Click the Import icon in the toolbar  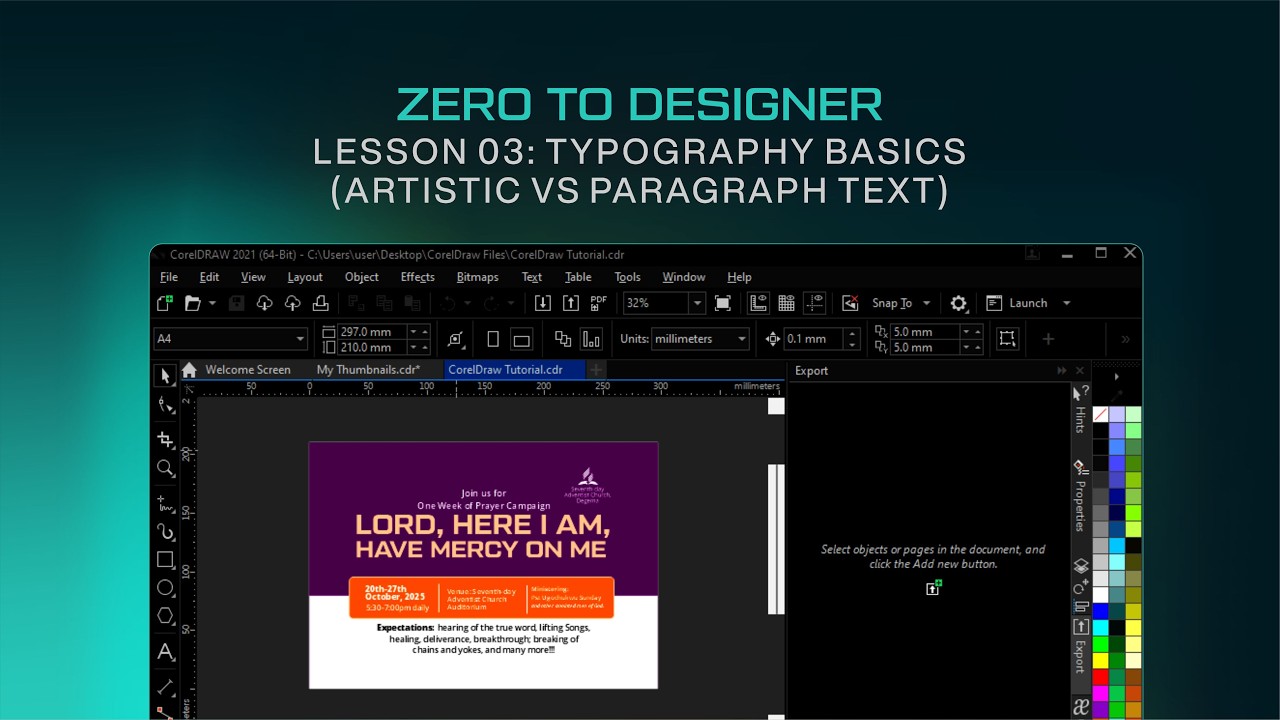coord(542,303)
